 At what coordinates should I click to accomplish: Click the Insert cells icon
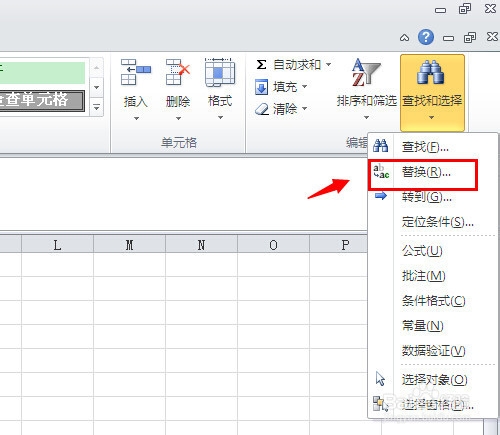(x=135, y=72)
